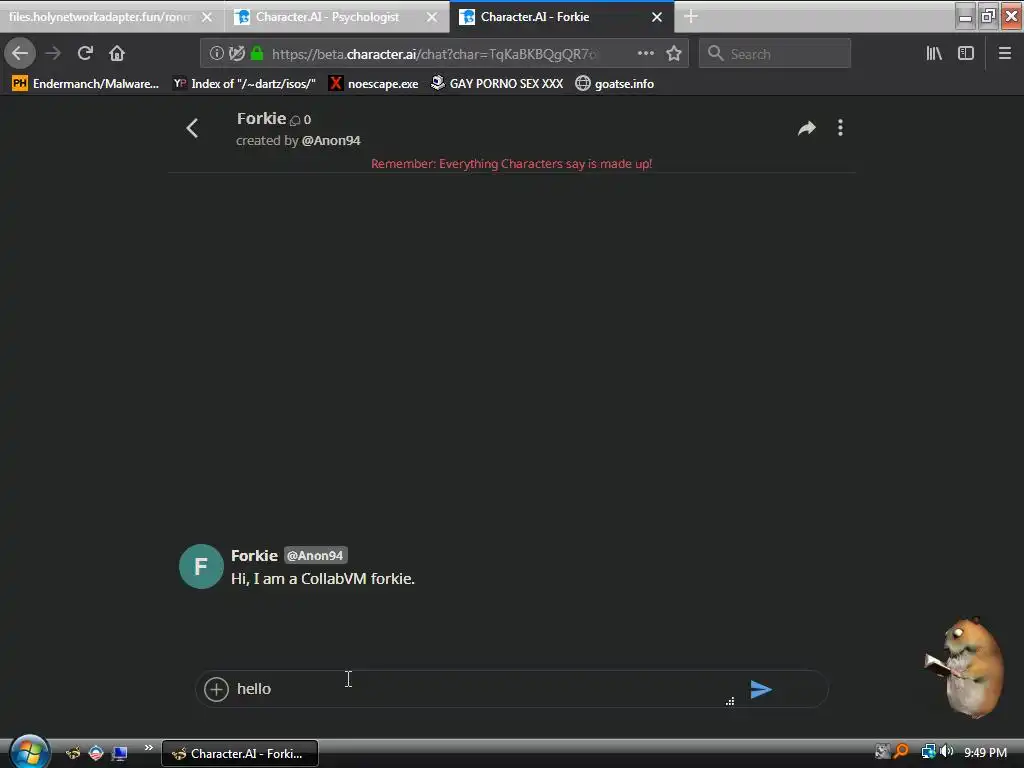Viewport: 1024px width, 768px height.
Task: Click the green secure padlock icon
Action: 257,54
